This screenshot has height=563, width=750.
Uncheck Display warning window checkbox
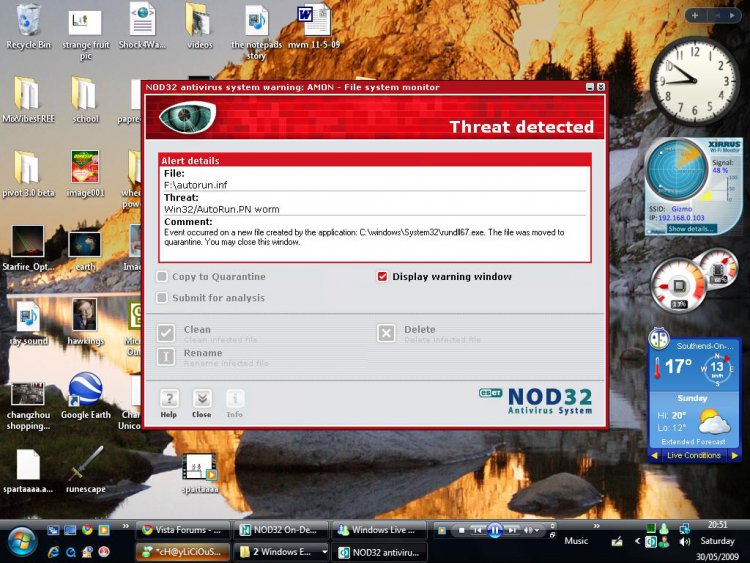point(382,276)
